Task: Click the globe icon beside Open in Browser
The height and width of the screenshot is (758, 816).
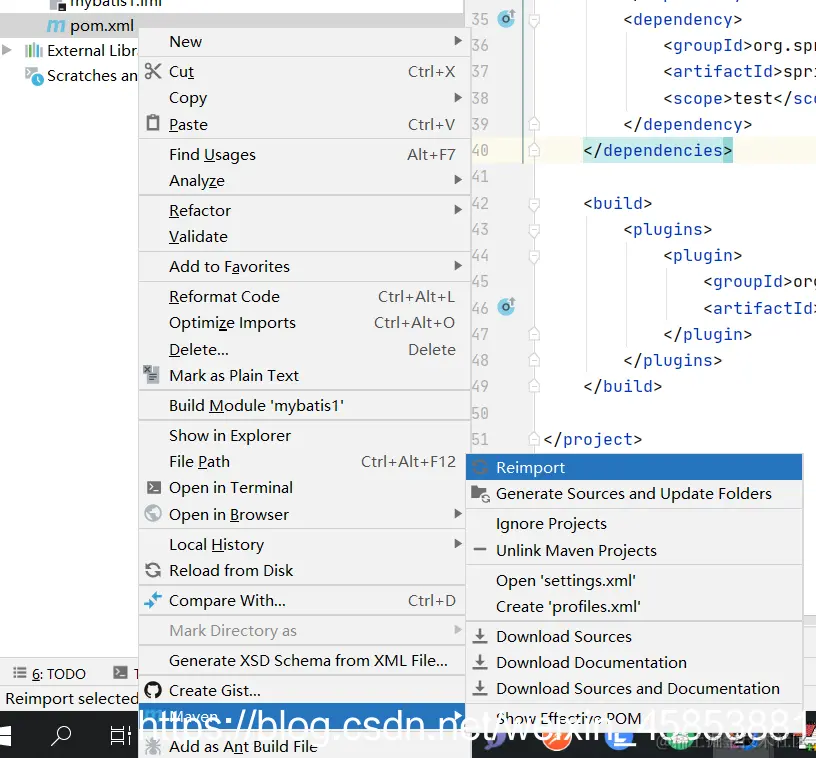Action: coord(153,513)
